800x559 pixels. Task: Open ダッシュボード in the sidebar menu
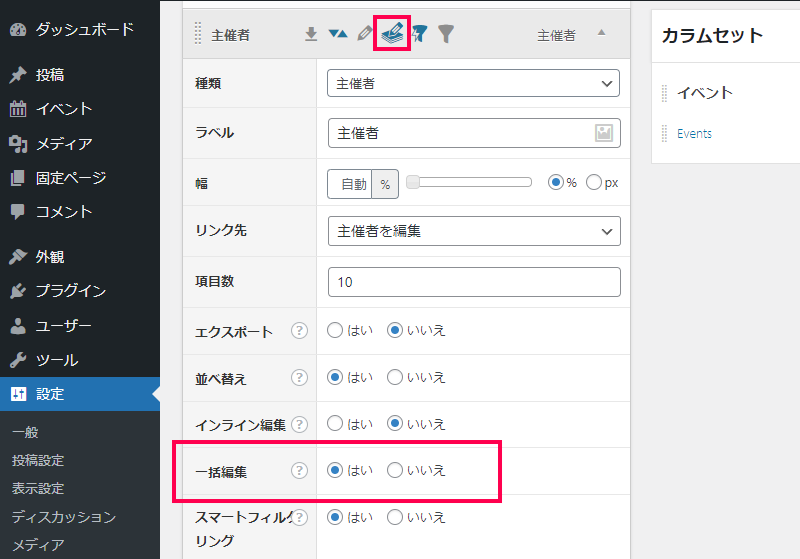[x=80, y=30]
